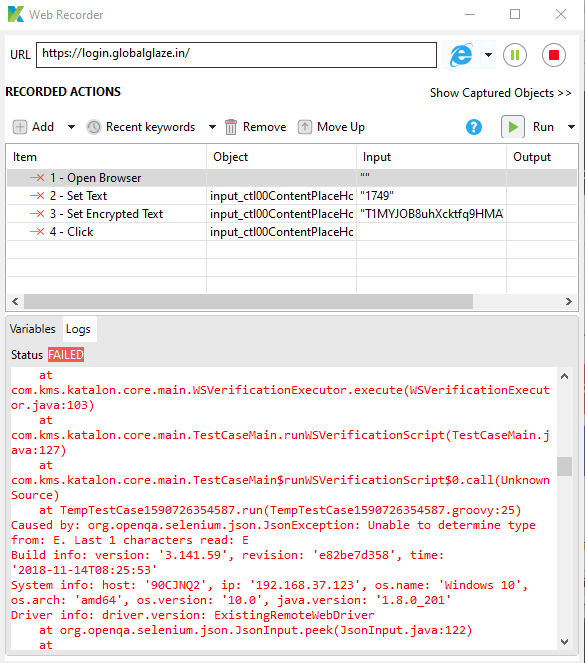Image resolution: width=585 pixels, height=663 pixels.
Task: Click the horizontal scrollbar thumb of actions table
Action: tap(248, 301)
